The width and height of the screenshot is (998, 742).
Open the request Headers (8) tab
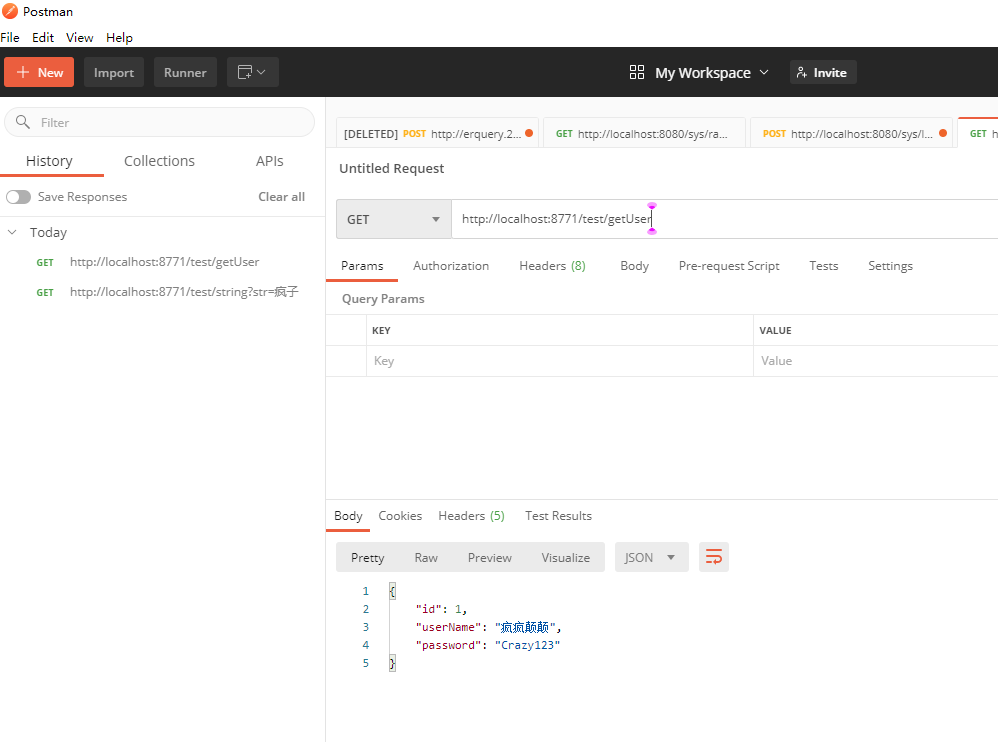pyautogui.click(x=552, y=266)
